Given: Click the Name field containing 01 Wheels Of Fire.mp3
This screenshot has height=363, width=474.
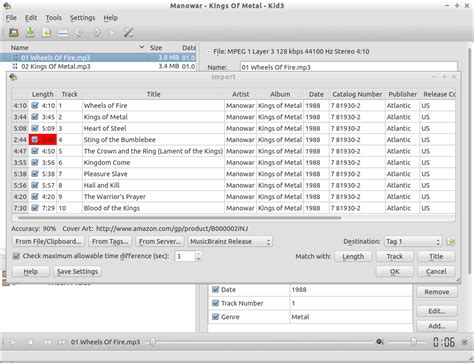Looking at the screenshot, I should pyautogui.click(x=349, y=67).
